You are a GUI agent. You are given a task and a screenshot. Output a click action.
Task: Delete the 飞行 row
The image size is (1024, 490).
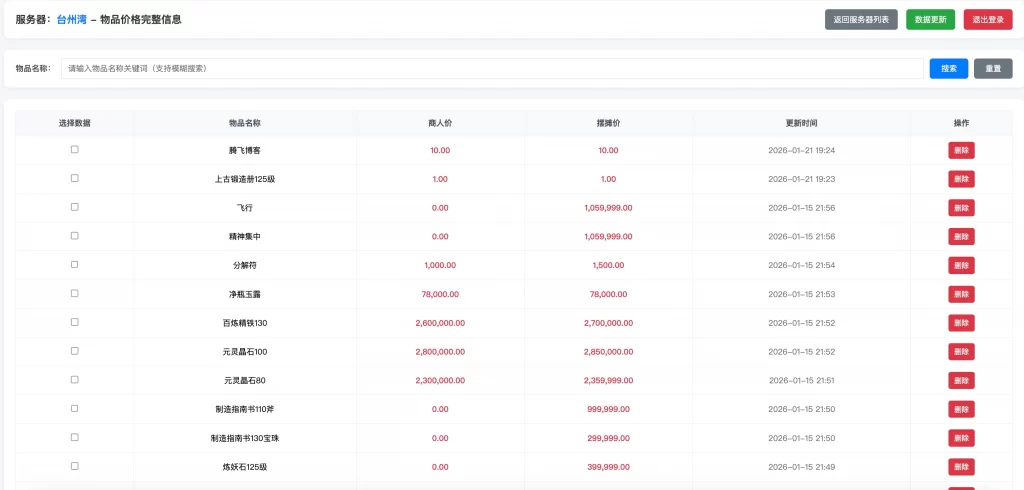point(961,208)
